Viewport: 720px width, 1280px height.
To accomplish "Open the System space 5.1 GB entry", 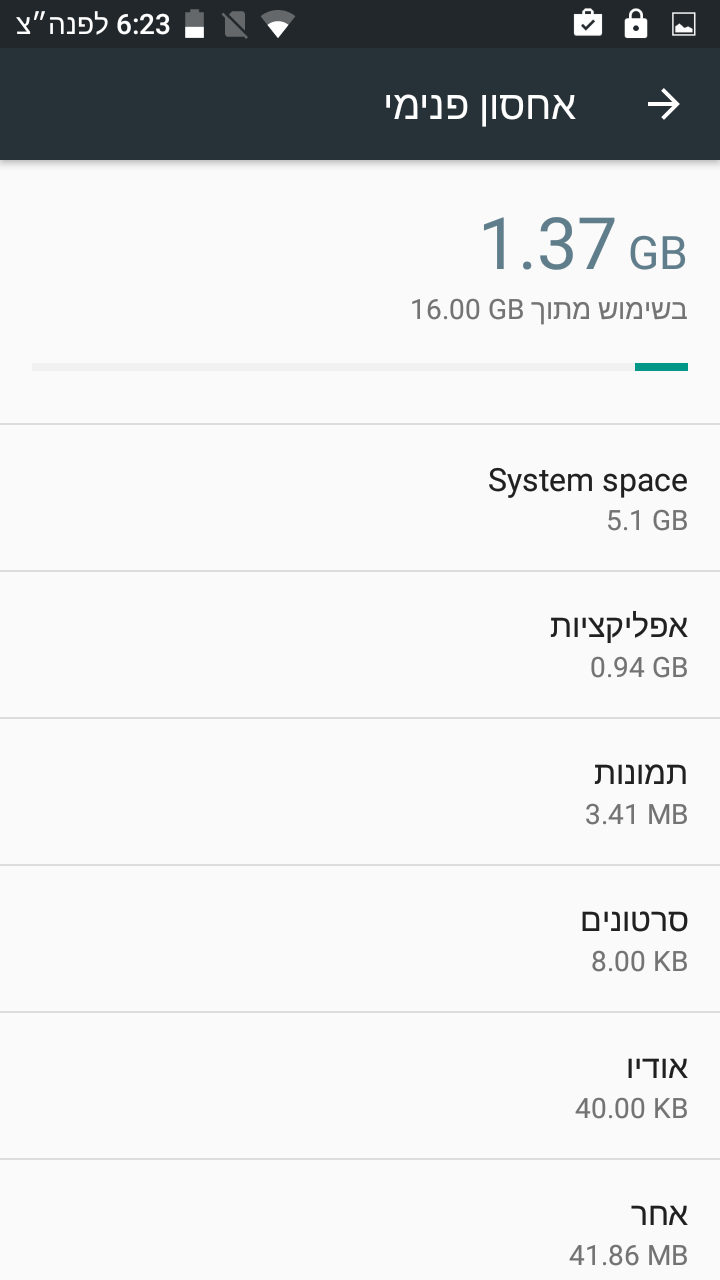I will [x=360, y=498].
